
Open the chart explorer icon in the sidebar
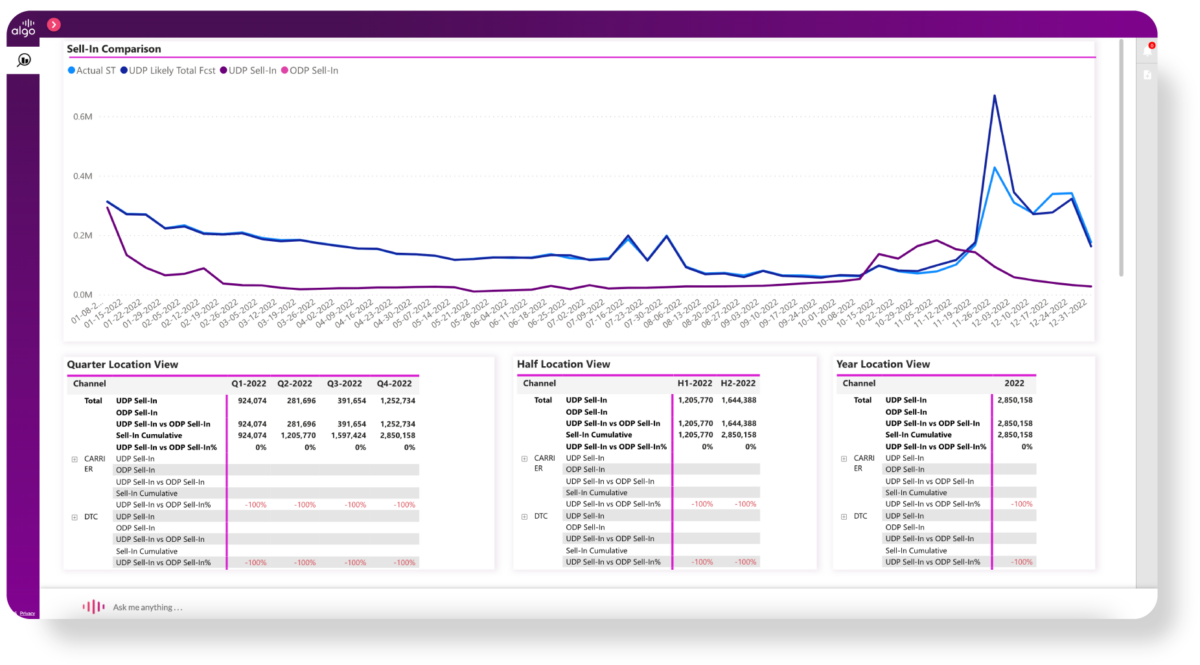tap(24, 60)
